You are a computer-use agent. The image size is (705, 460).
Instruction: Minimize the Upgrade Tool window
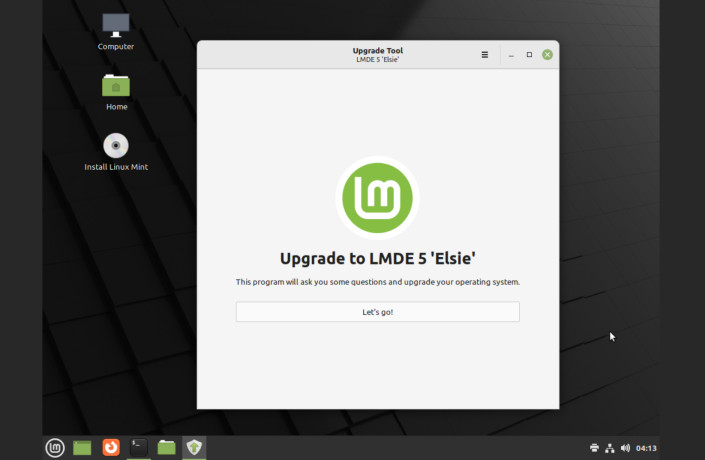[511, 55]
